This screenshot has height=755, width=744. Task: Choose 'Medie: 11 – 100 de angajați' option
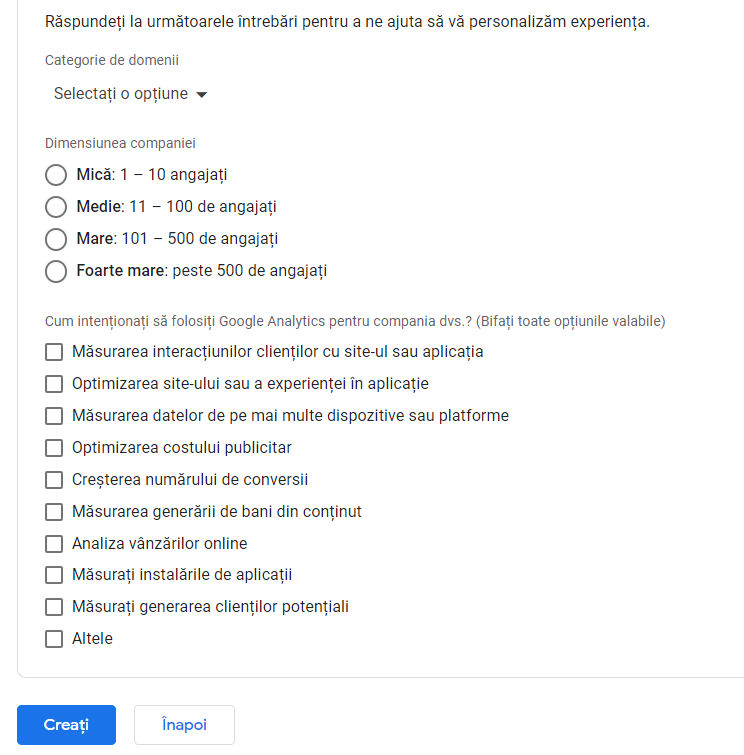pos(56,207)
